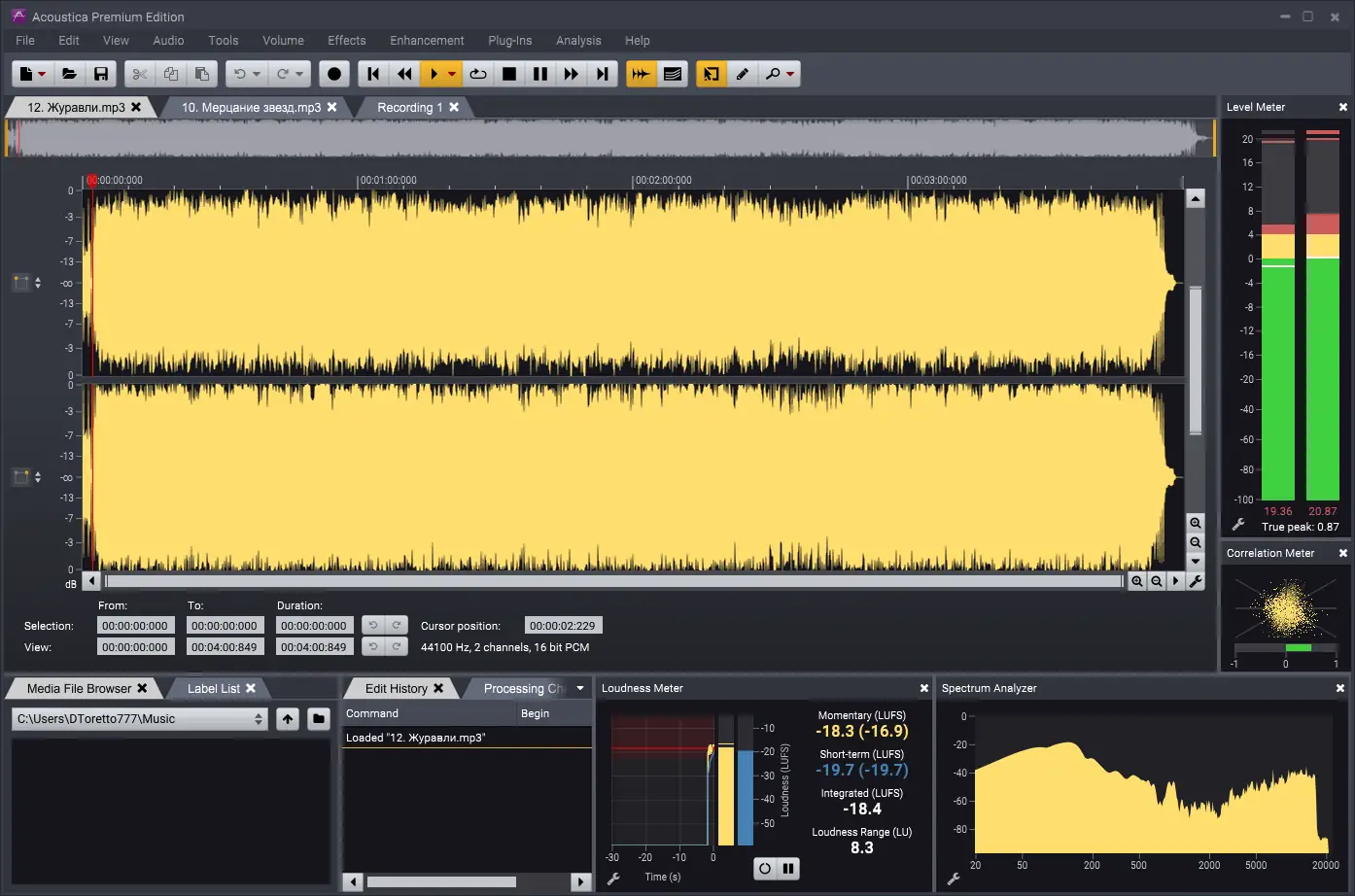Image resolution: width=1355 pixels, height=896 pixels.
Task: Open the new file dropdown arrow
Action: coord(42,74)
